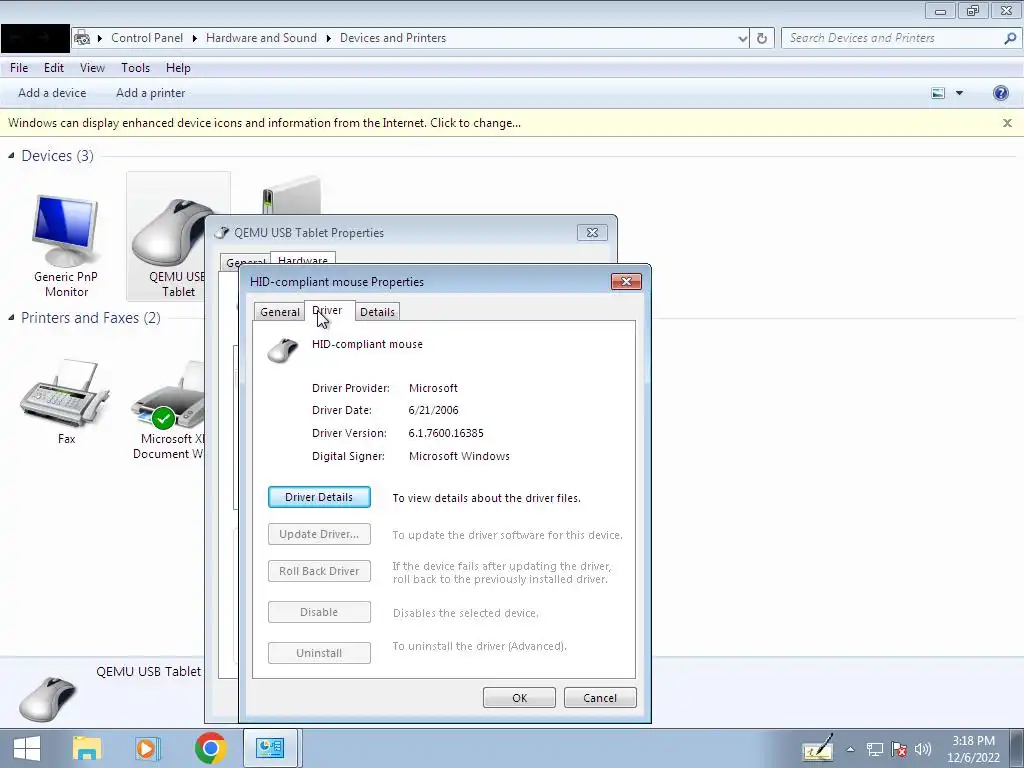Click the refresh button beside the address bar
The width and height of the screenshot is (1024, 768).
click(x=761, y=38)
